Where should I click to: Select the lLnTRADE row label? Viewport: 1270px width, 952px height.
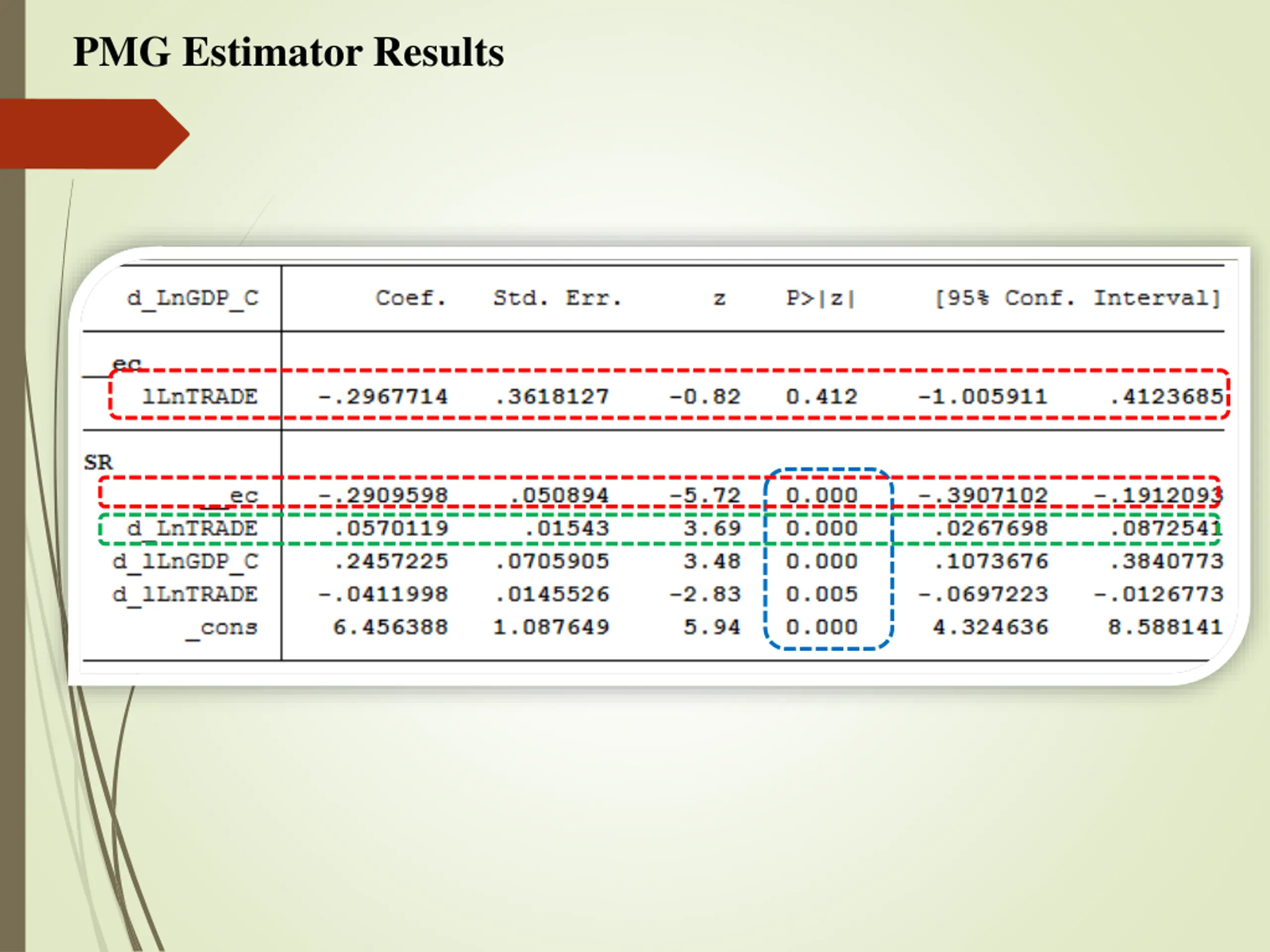coord(200,397)
